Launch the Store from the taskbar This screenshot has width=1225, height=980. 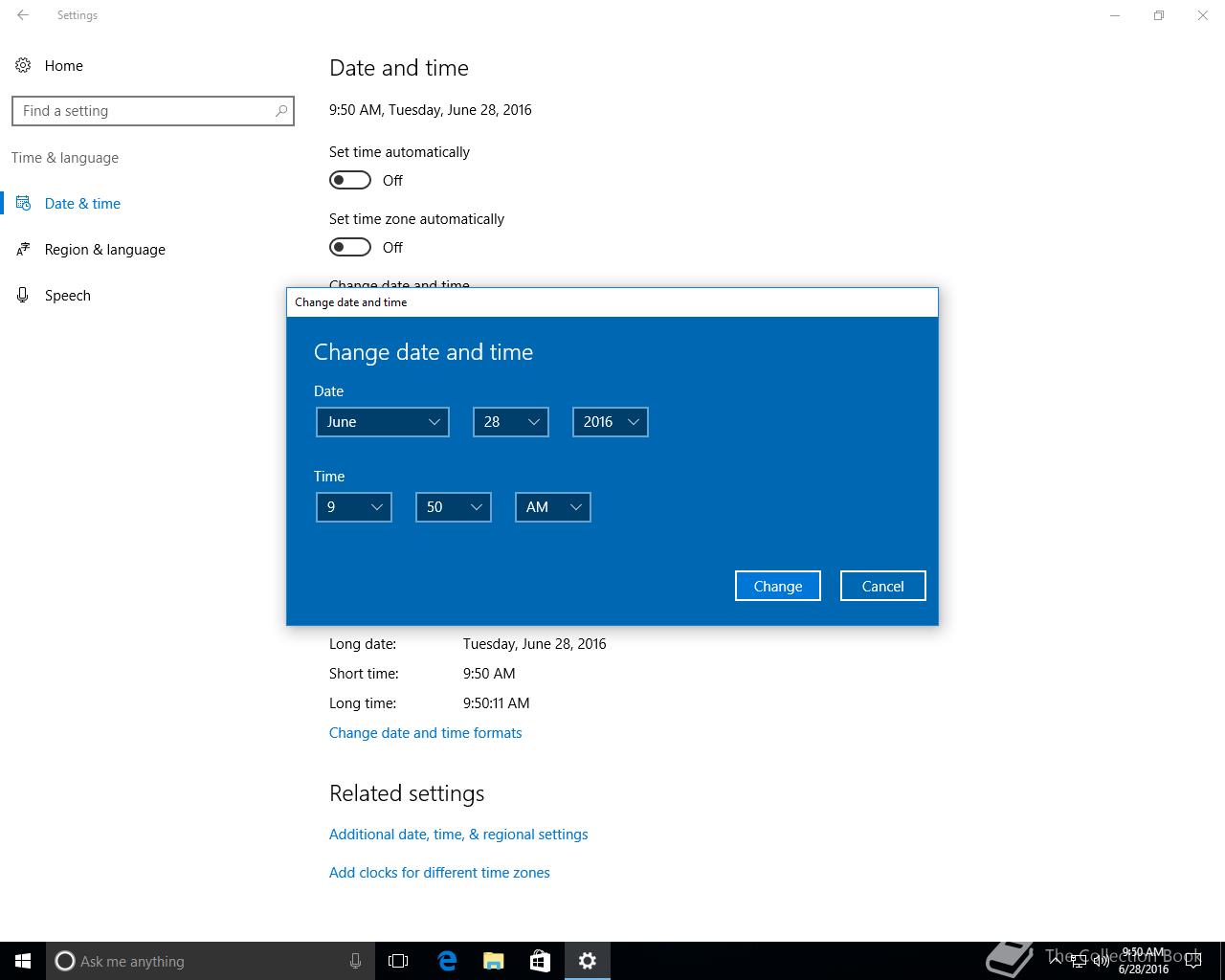tap(540, 961)
